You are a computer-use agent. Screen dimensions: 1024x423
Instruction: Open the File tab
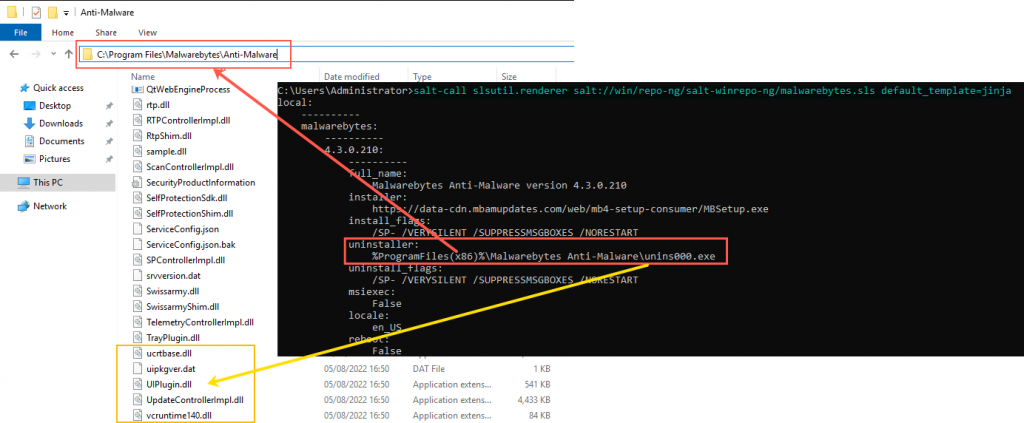pos(21,32)
